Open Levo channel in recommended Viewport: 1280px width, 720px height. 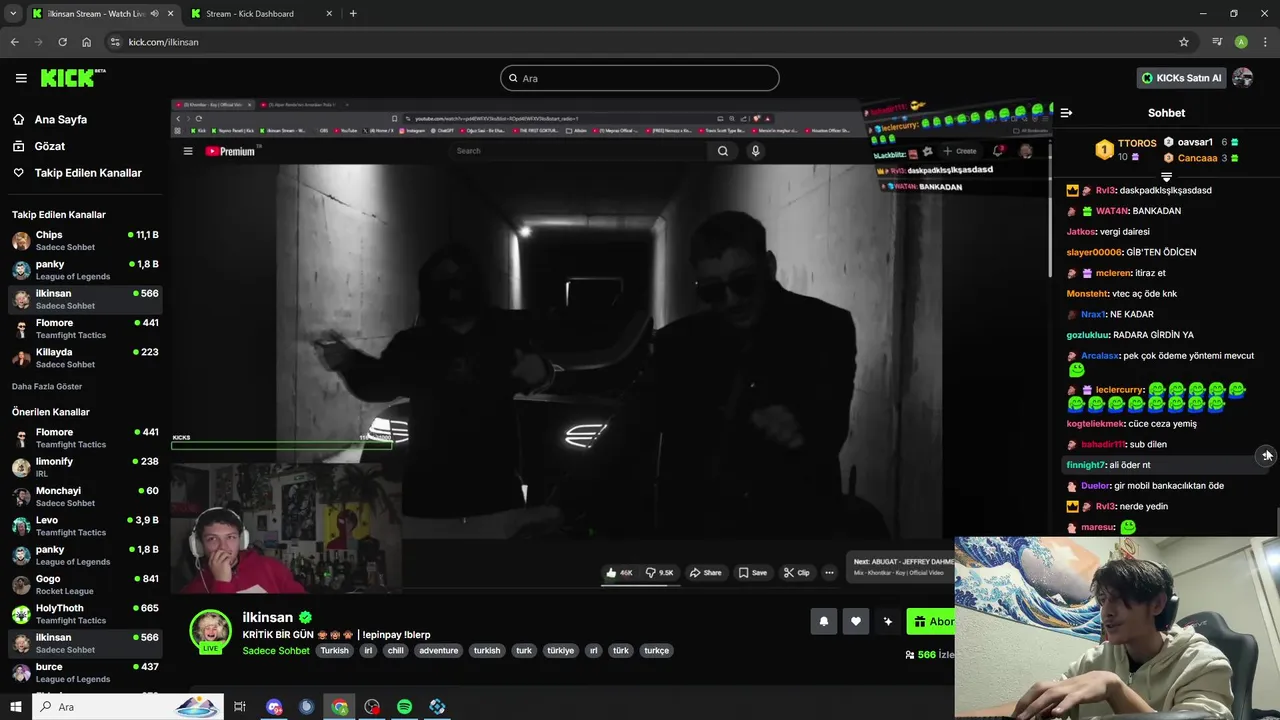click(x=85, y=526)
